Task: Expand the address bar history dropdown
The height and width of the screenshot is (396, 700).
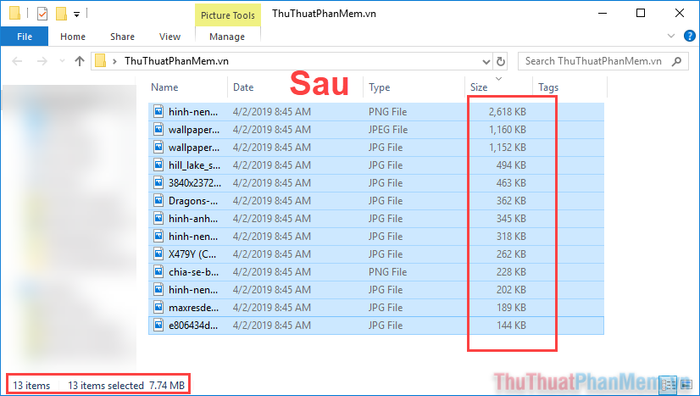Action: [x=486, y=61]
